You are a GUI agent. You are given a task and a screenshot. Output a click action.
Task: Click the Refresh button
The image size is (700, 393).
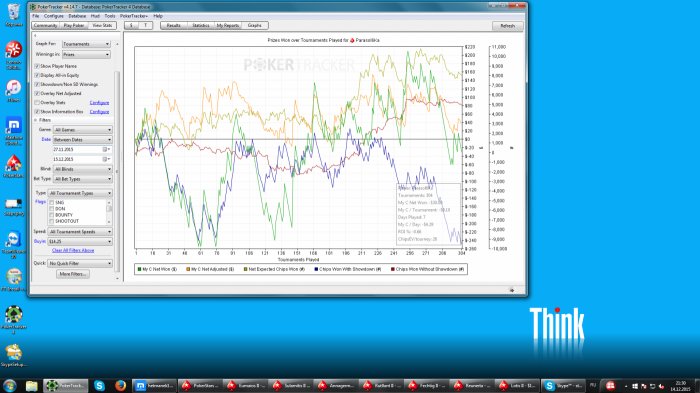(x=508, y=26)
